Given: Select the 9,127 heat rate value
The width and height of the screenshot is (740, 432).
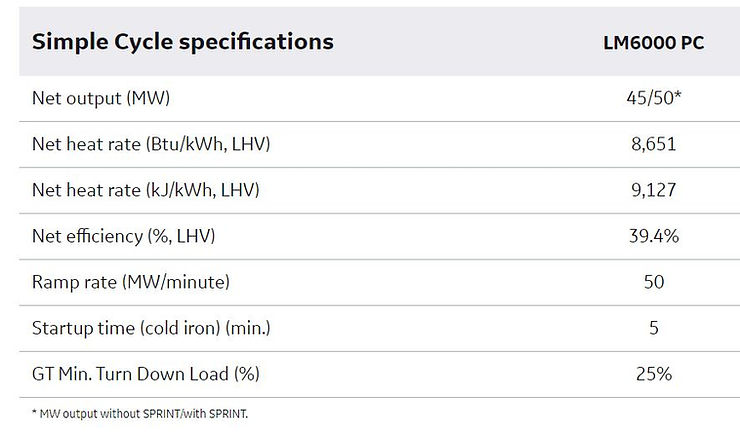Looking at the screenshot, I should tap(654, 190).
